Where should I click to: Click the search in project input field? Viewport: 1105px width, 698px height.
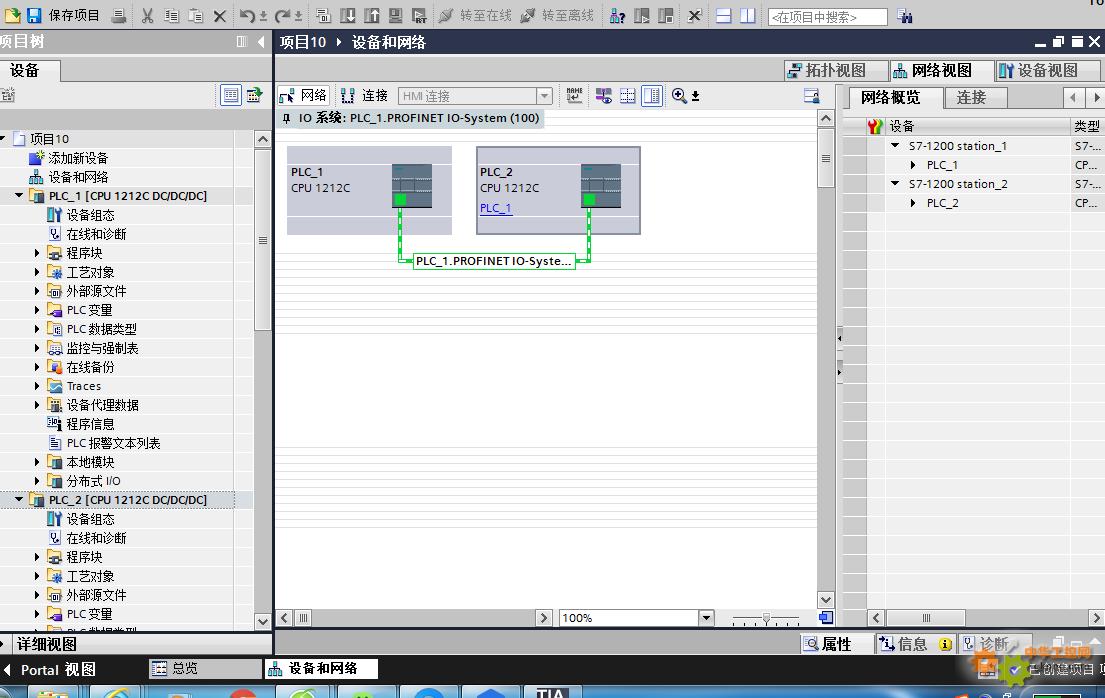(x=827, y=16)
